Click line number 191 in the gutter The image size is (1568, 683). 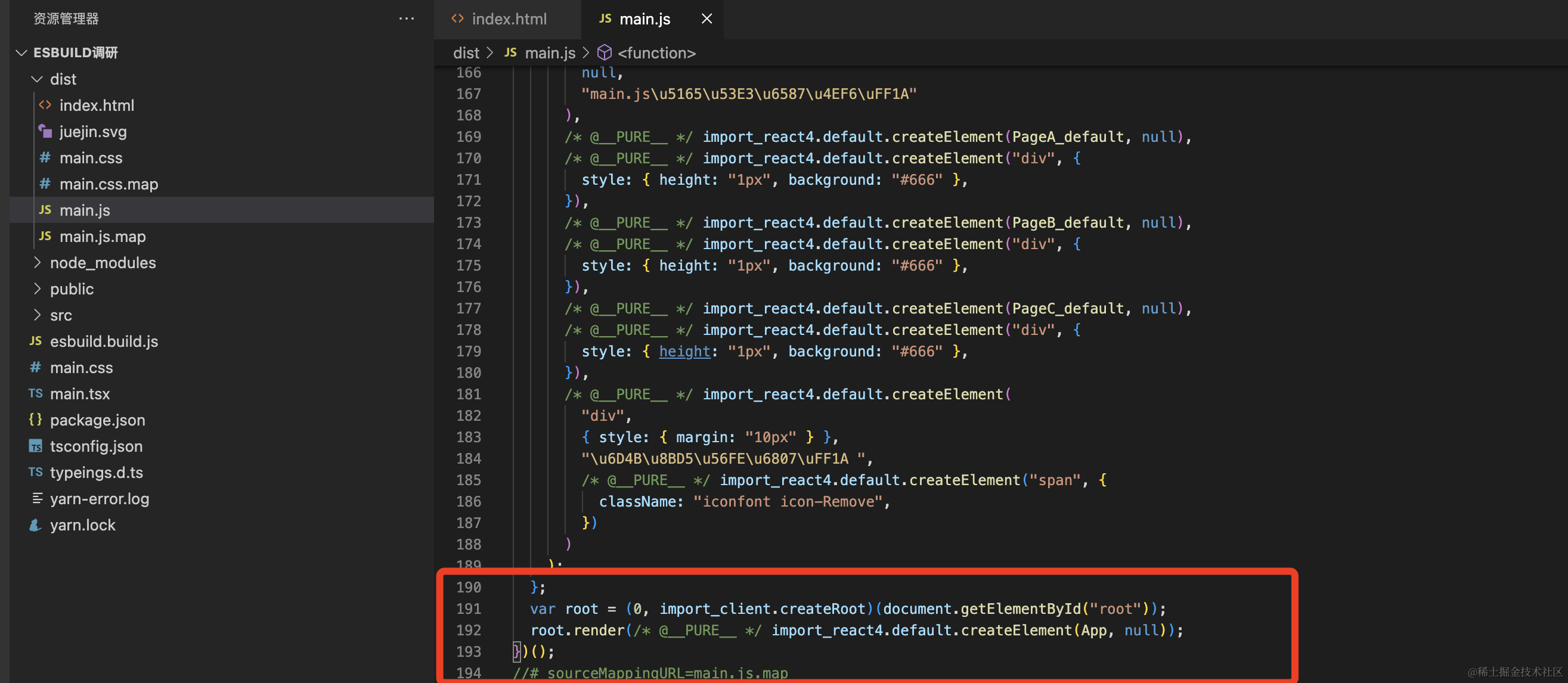[469, 609]
